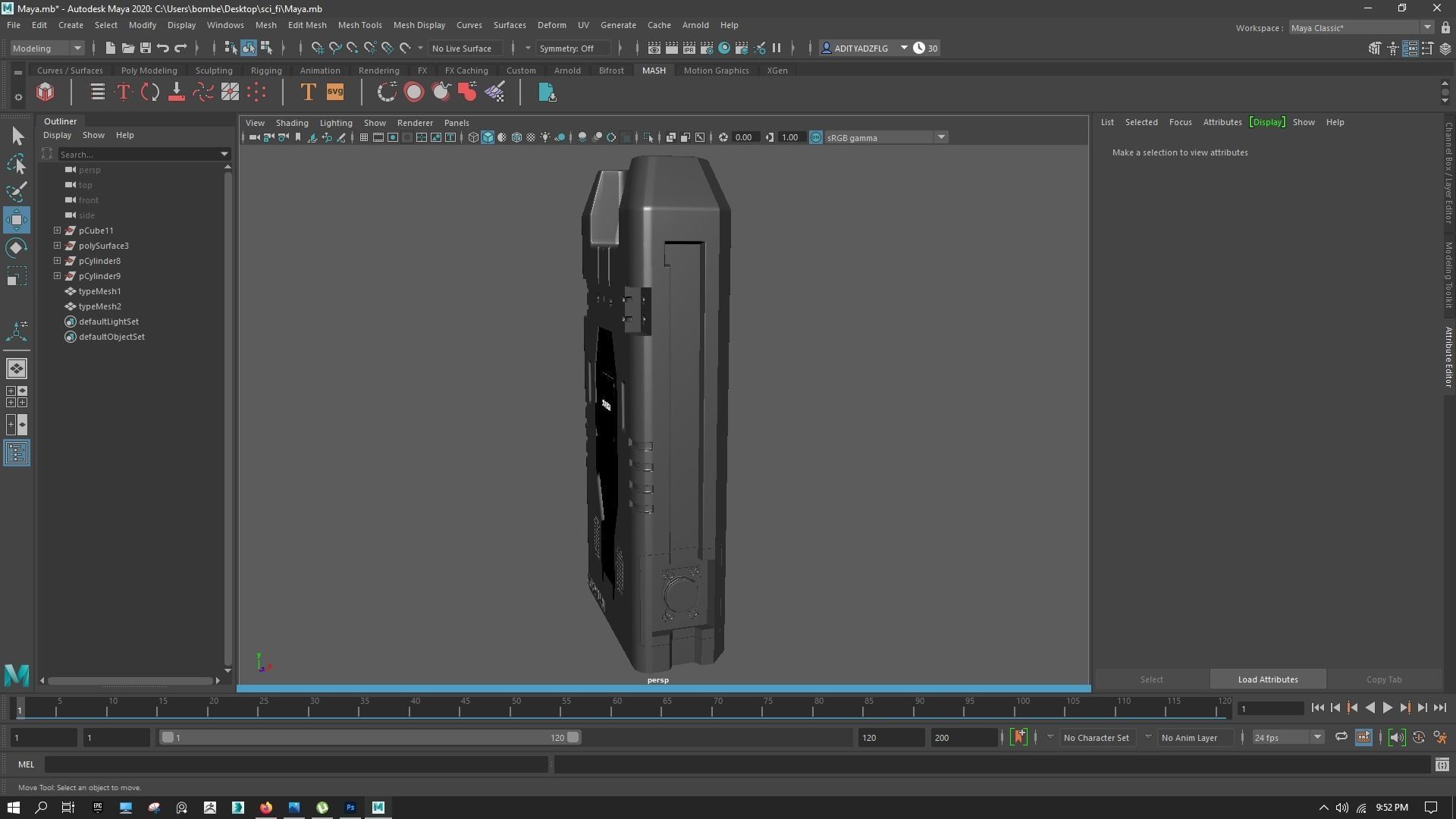Click the Outliner layout icon in sidebar
The image size is (1456, 819).
(x=17, y=453)
